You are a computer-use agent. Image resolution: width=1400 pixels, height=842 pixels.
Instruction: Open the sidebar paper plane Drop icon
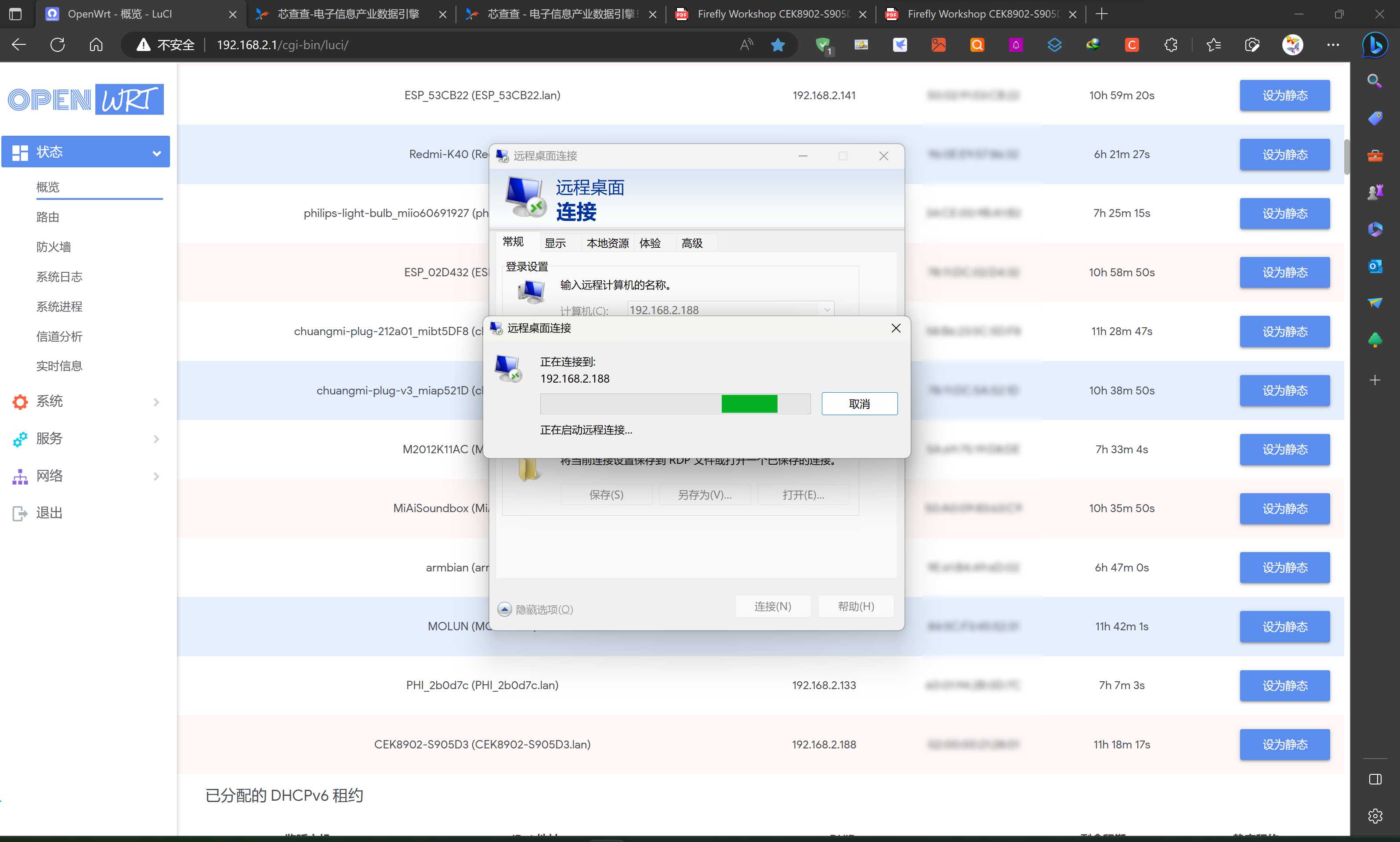(x=1375, y=303)
